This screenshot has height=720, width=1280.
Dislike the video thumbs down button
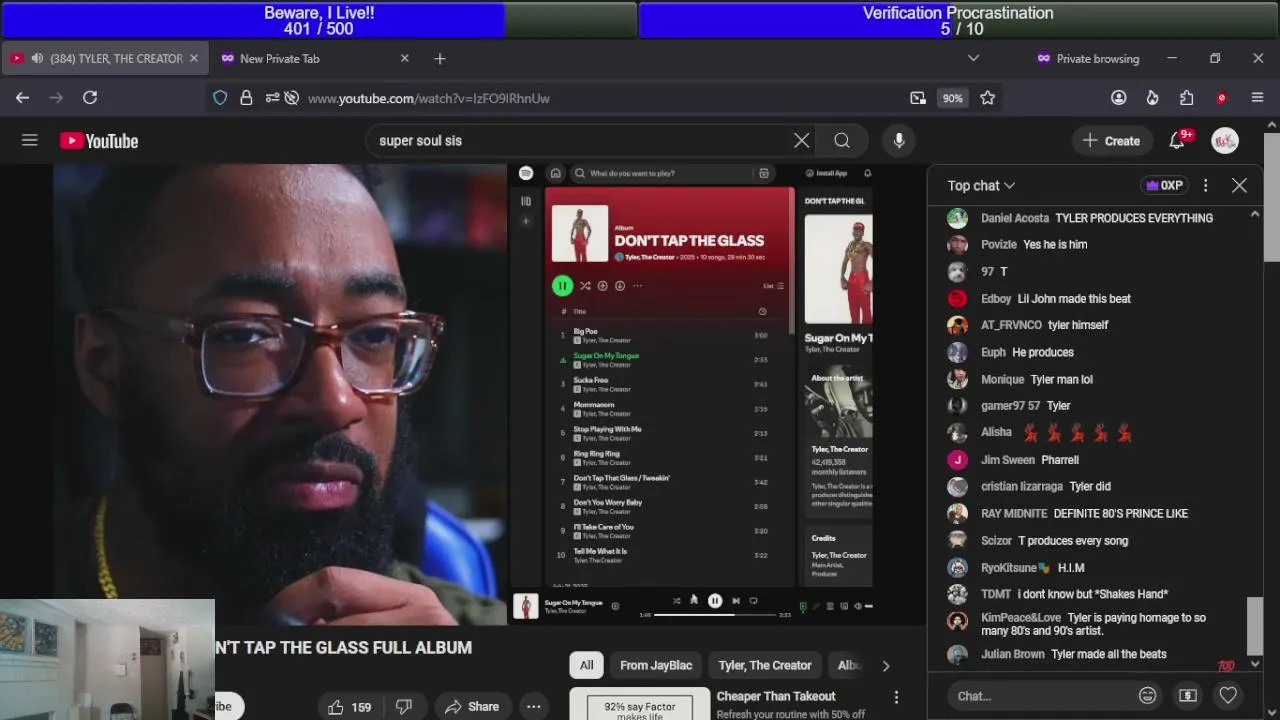coord(404,707)
